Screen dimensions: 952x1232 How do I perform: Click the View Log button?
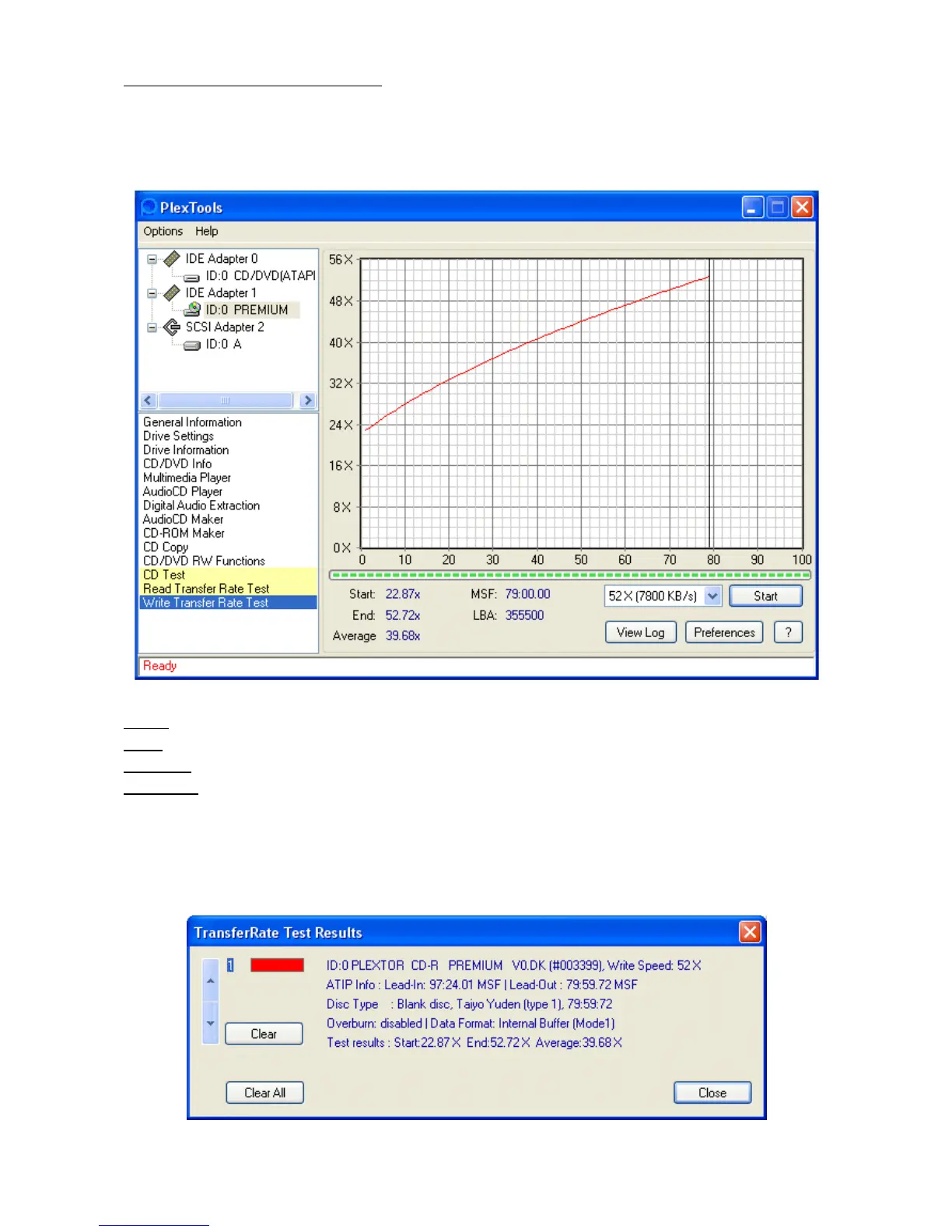click(x=641, y=632)
